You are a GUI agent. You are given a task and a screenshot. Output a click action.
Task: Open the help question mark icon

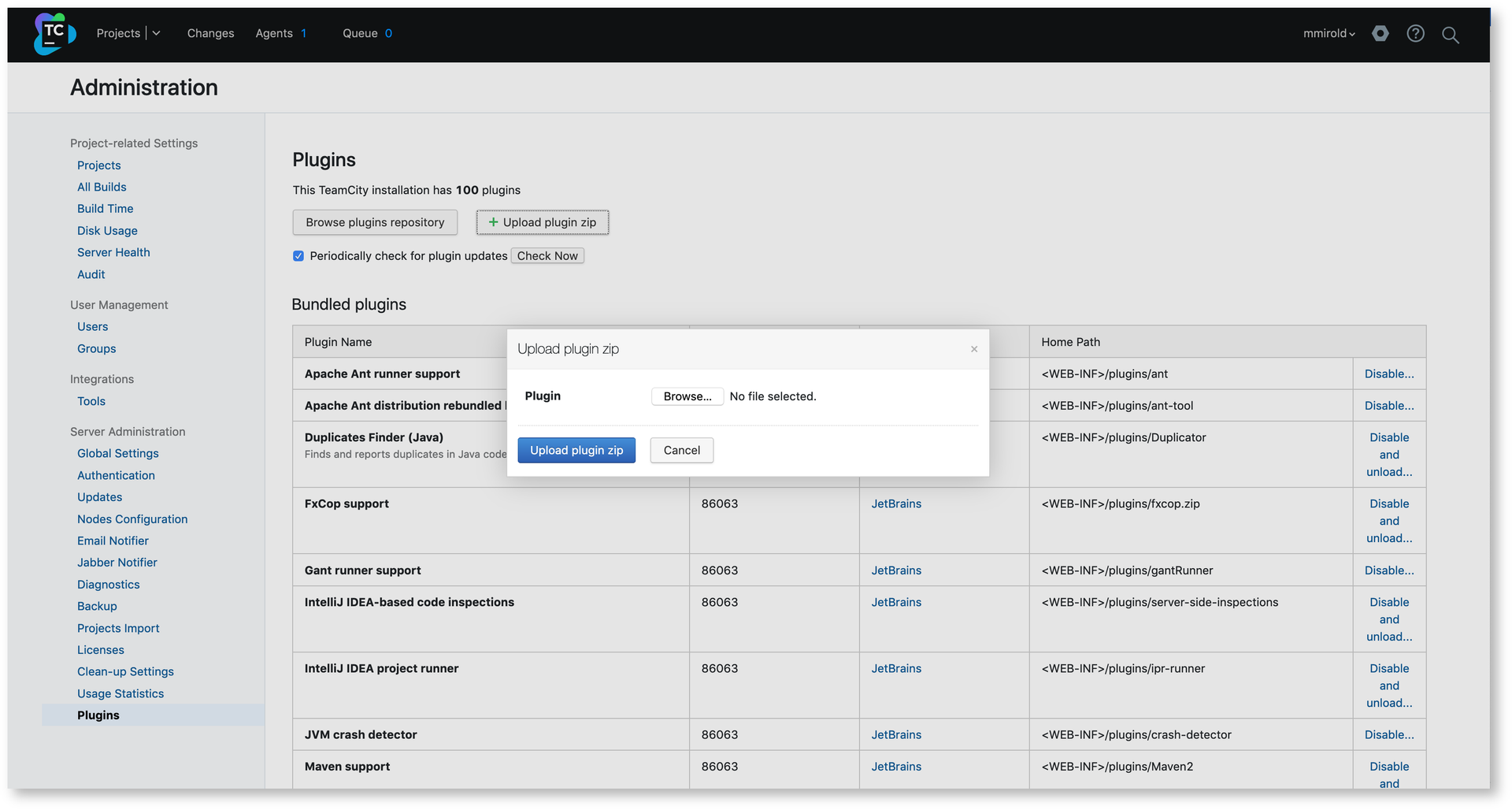coord(1416,33)
